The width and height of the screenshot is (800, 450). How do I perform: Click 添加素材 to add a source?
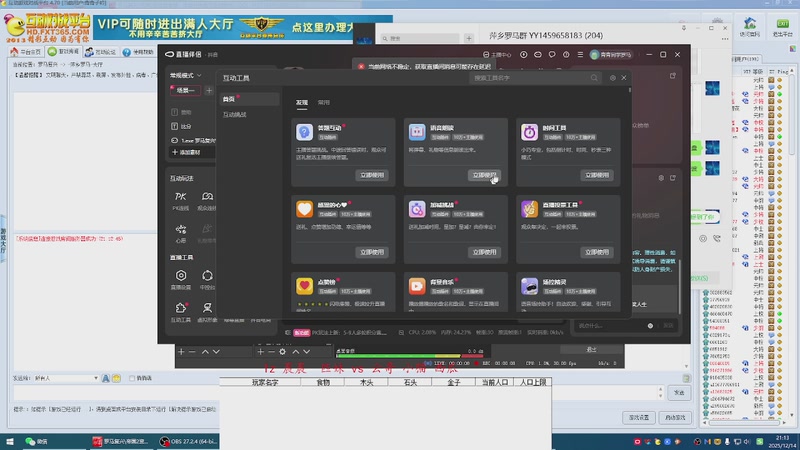tap(187, 153)
